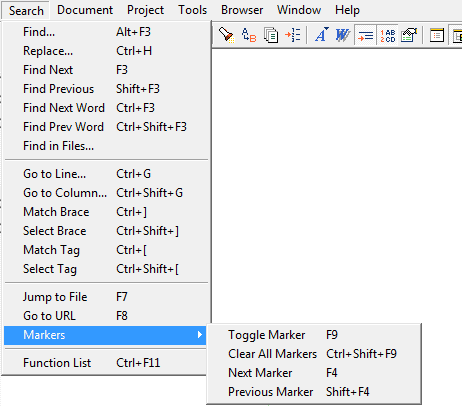Select Find Next Word entry
The height and width of the screenshot is (406, 462).
click(106, 108)
